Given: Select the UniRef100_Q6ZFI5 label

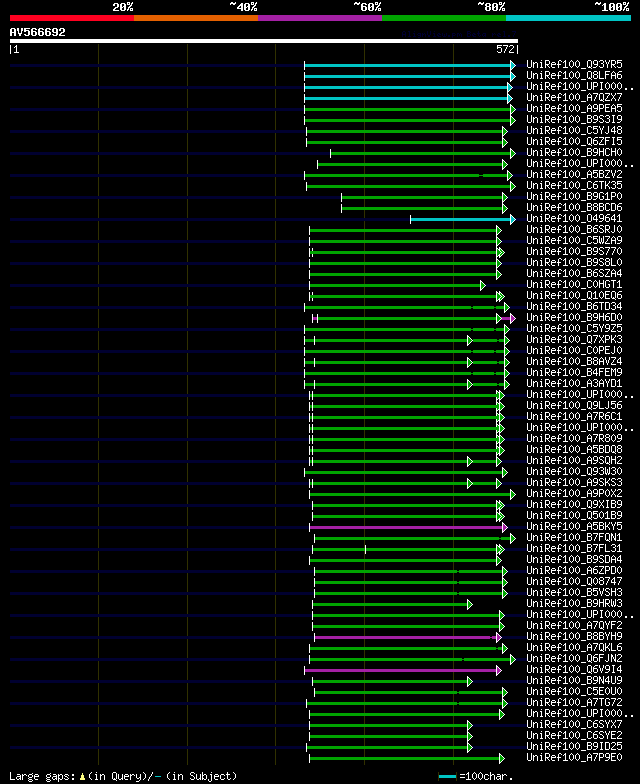Looking at the screenshot, I should click(x=574, y=142).
